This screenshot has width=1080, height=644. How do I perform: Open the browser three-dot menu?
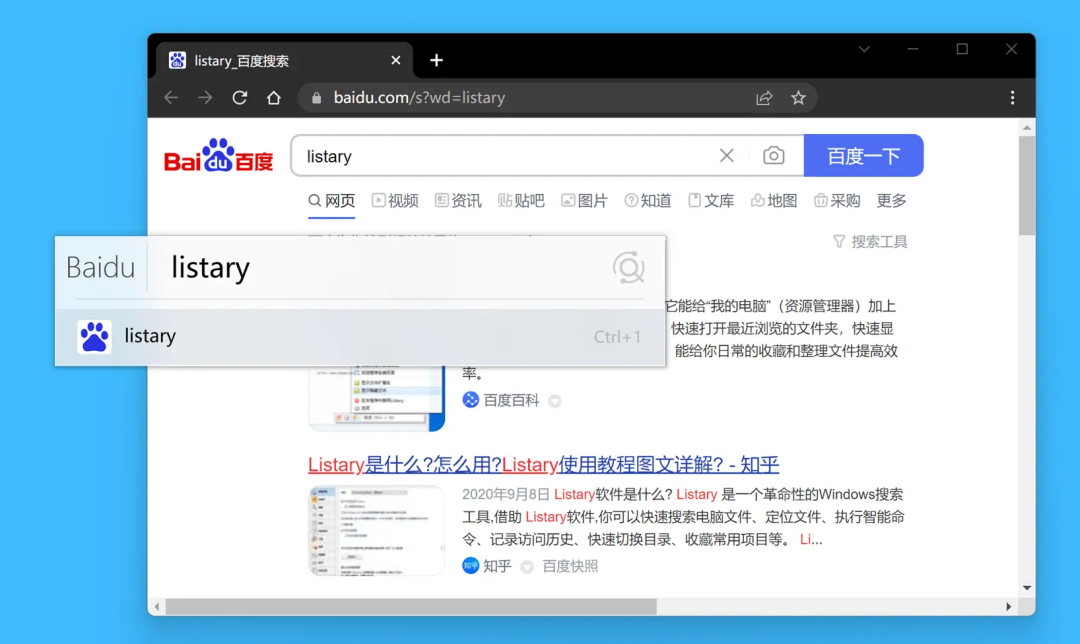click(x=1012, y=97)
